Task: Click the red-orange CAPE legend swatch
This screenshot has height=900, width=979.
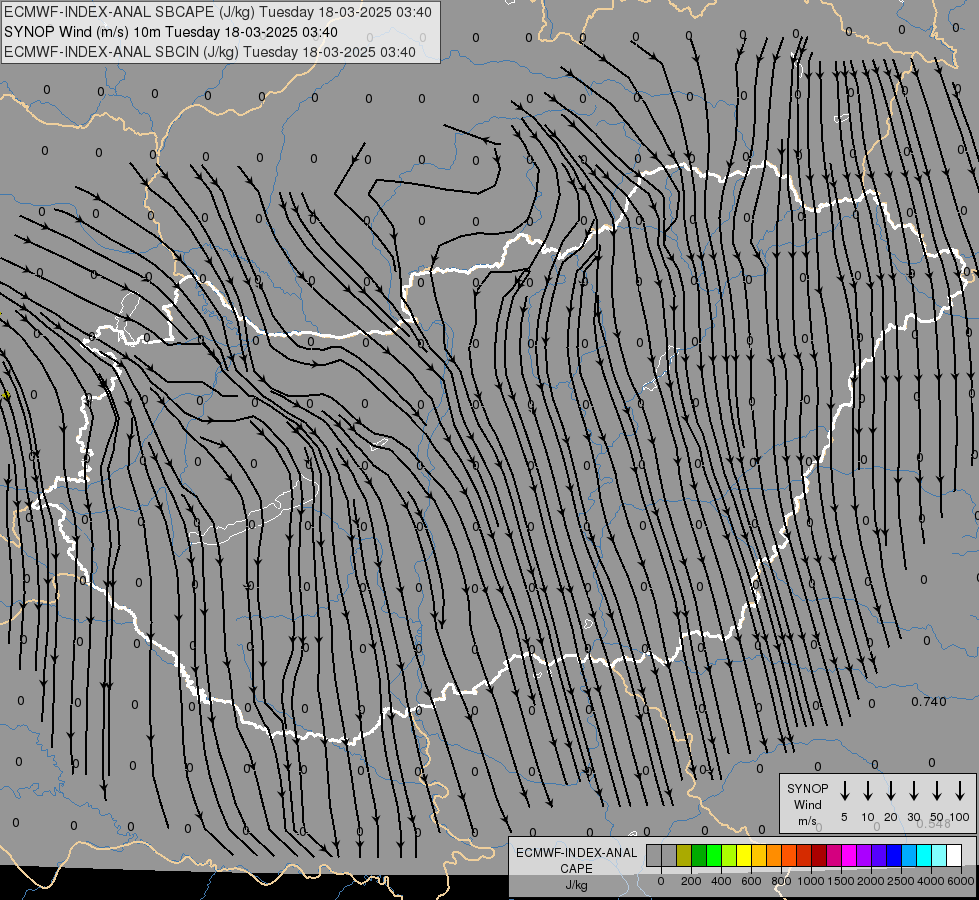Action: 789,855
